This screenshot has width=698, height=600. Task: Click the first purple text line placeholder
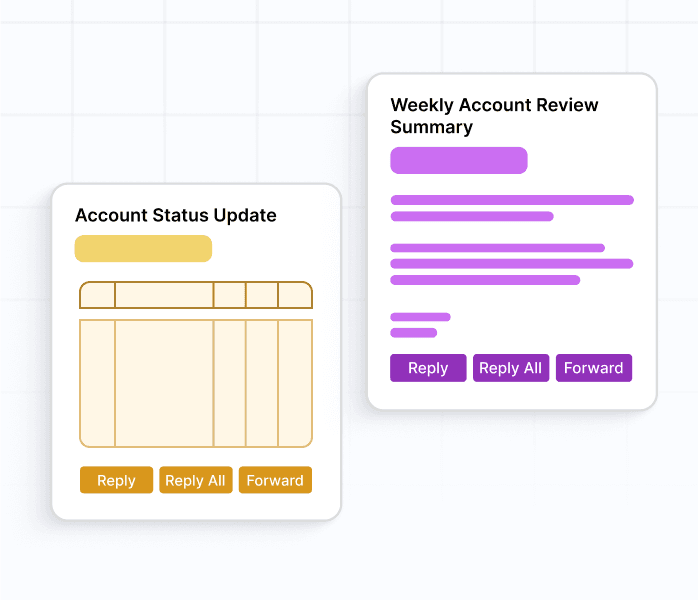pyautogui.click(x=512, y=200)
